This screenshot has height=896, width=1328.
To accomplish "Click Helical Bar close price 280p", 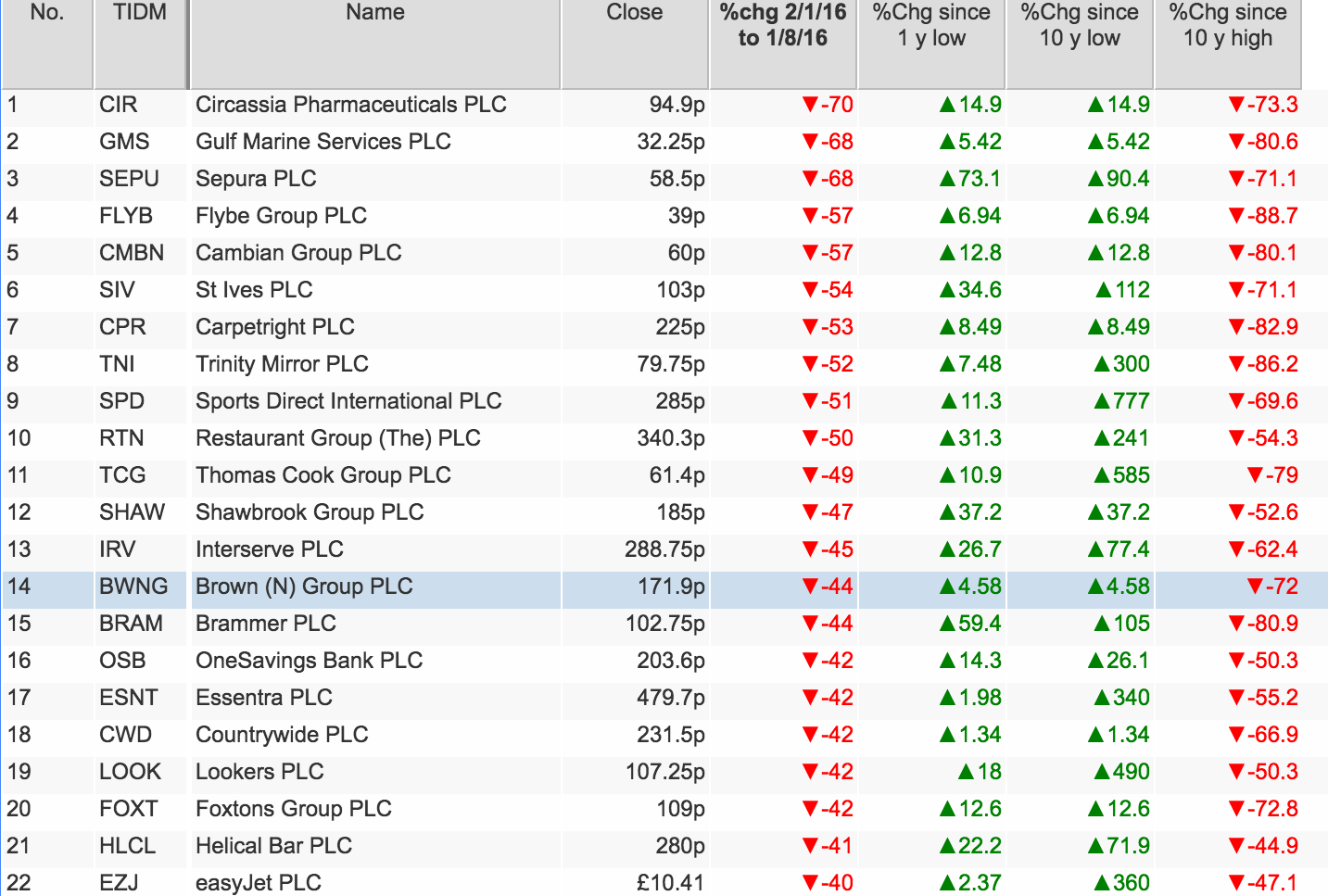I will (681, 846).
